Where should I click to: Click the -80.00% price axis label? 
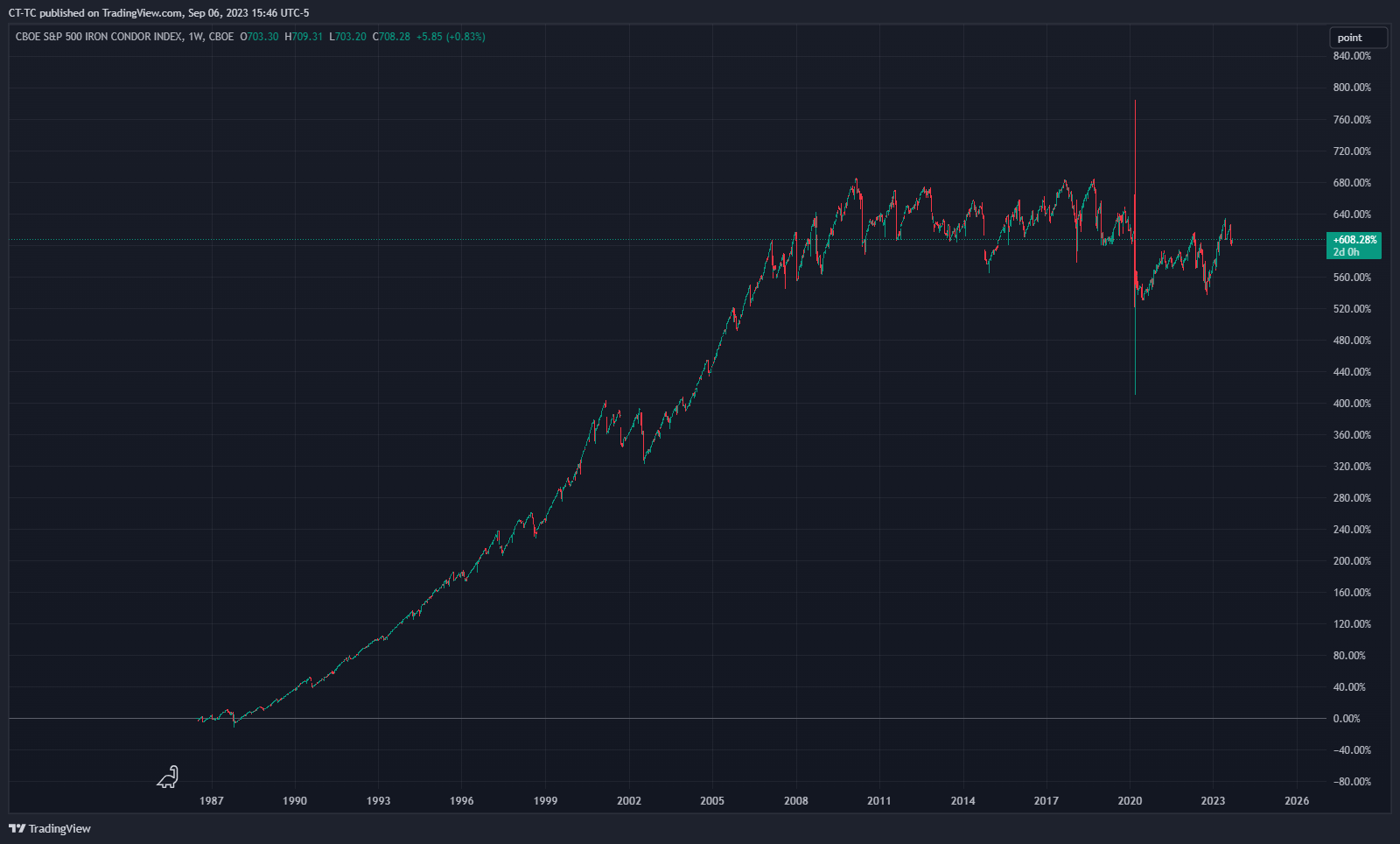1352,782
